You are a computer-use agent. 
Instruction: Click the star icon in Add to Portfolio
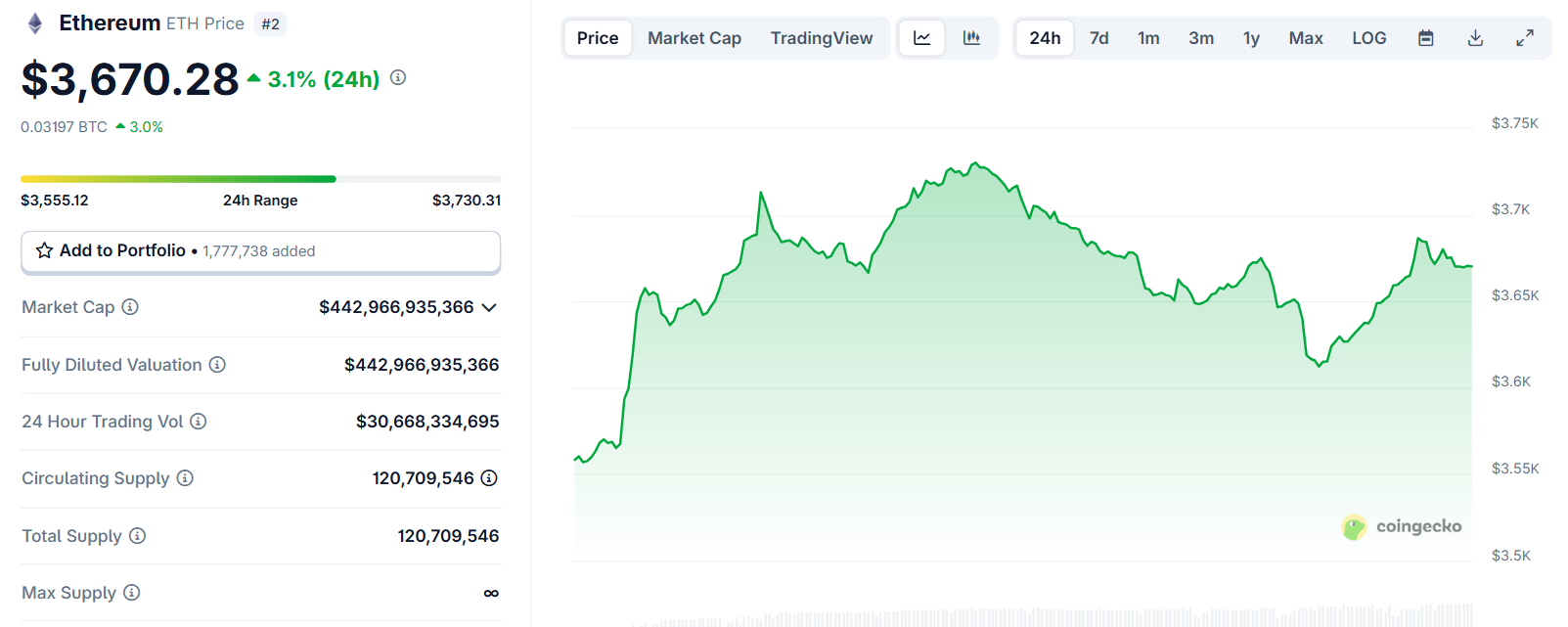point(44,250)
